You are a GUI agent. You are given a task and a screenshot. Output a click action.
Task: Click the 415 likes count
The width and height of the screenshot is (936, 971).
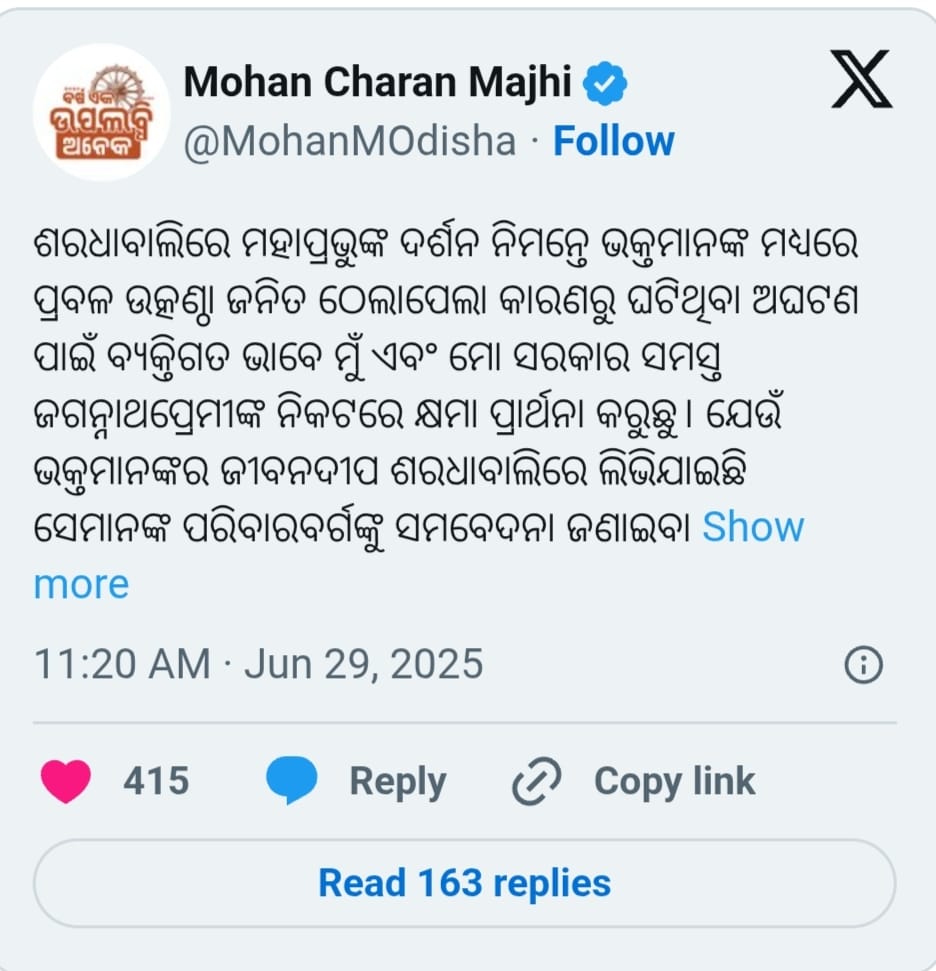click(x=156, y=781)
